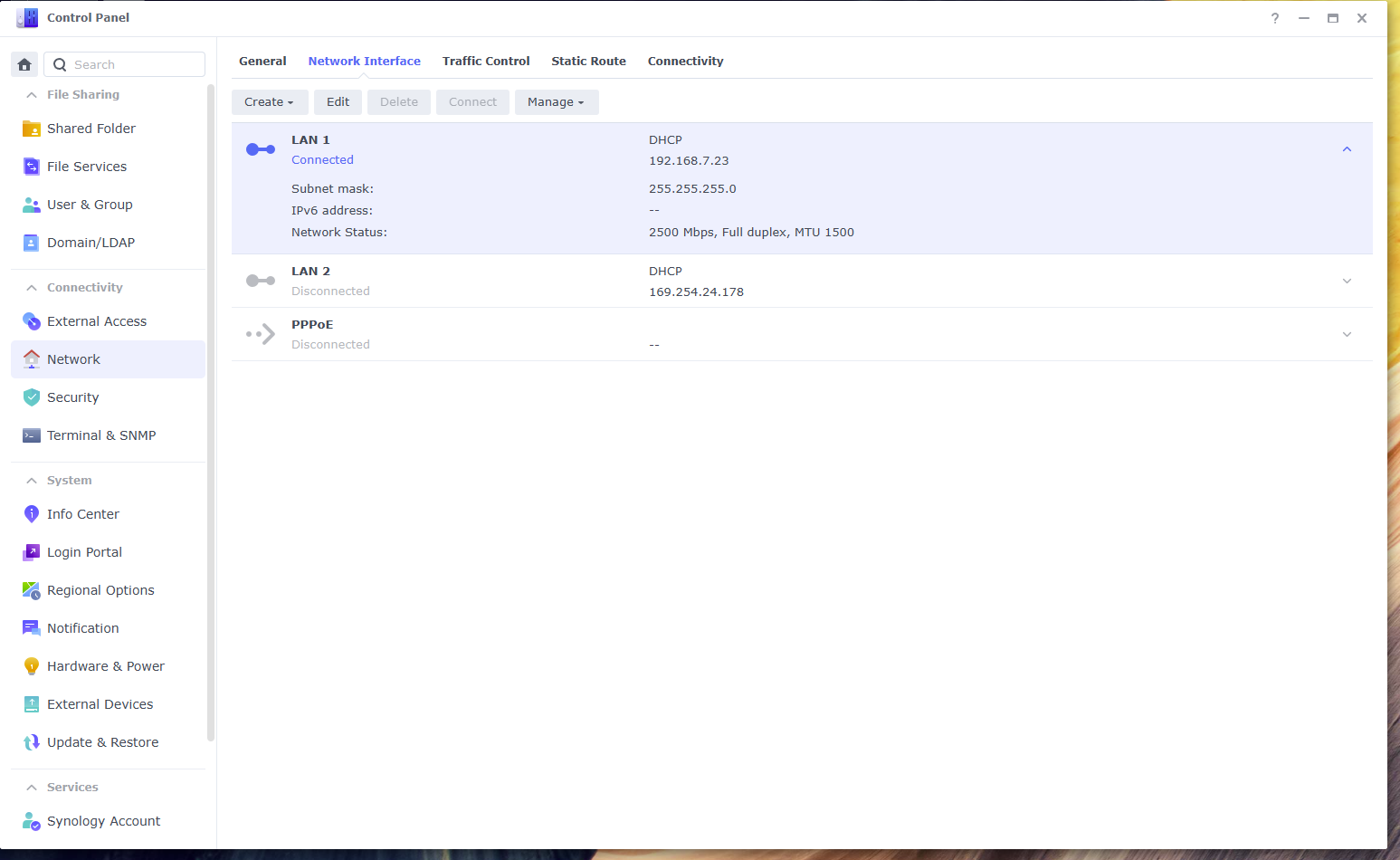Open the Manage dropdown menu
The height and width of the screenshot is (860, 1400).
point(556,101)
